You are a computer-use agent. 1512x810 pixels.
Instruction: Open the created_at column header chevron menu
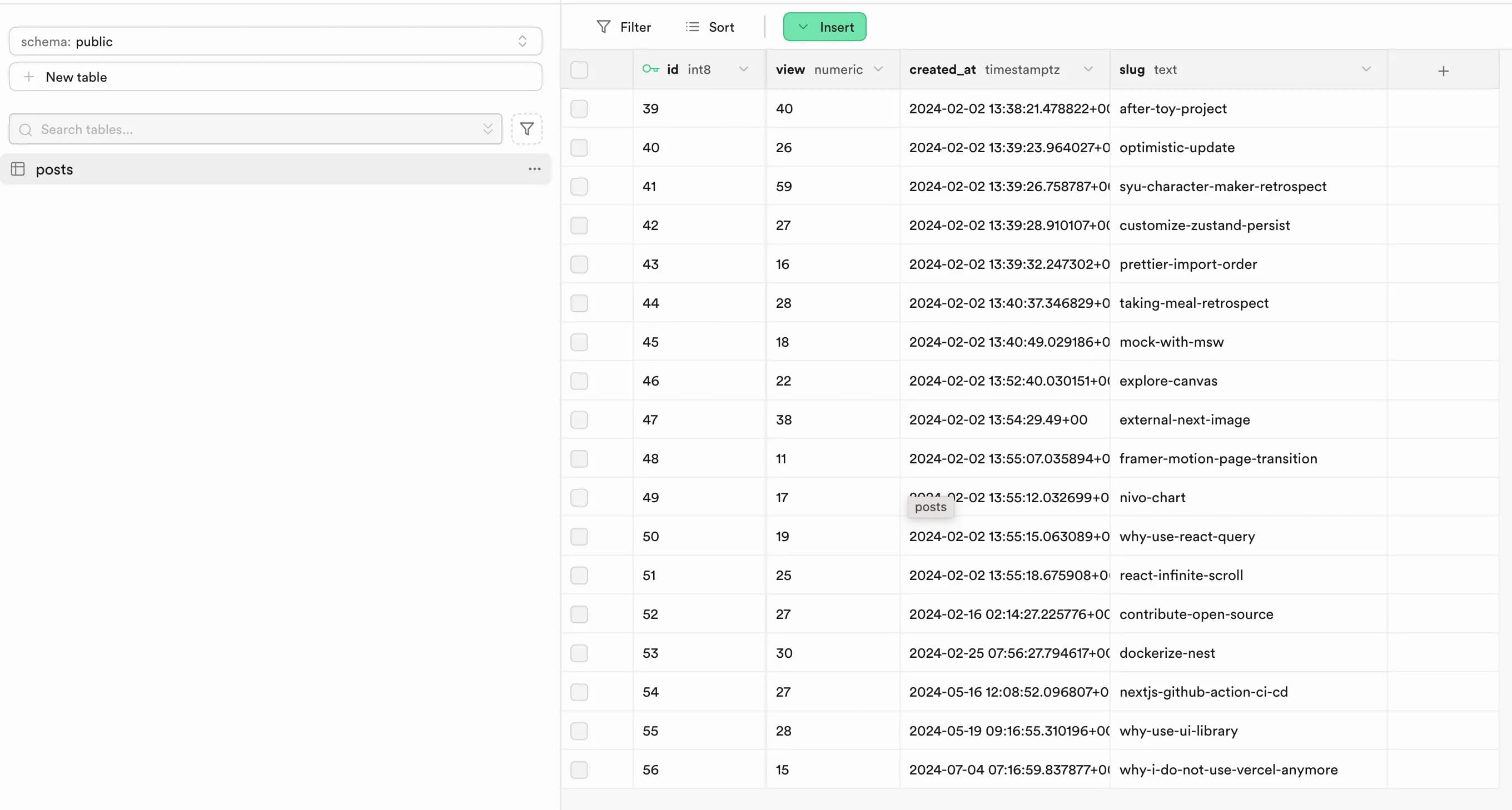1088,69
